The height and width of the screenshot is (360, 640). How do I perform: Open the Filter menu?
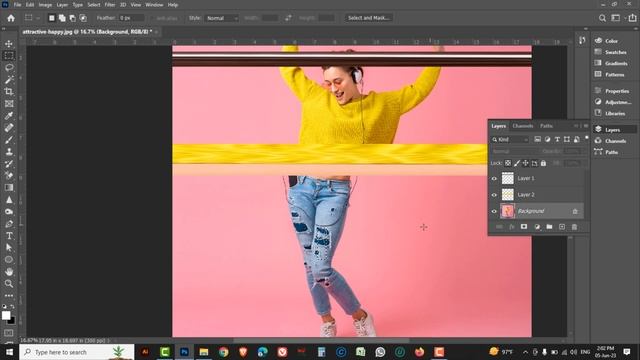click(x=109, y=5)
